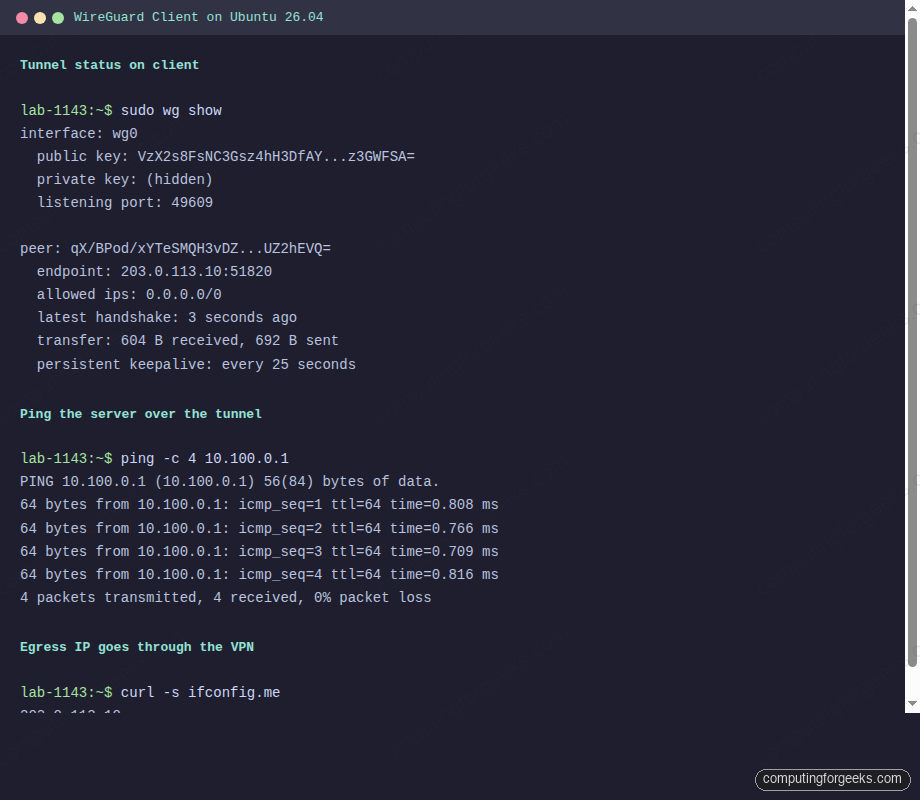Select the curl -s ifconfig.me command

point(200,692)
